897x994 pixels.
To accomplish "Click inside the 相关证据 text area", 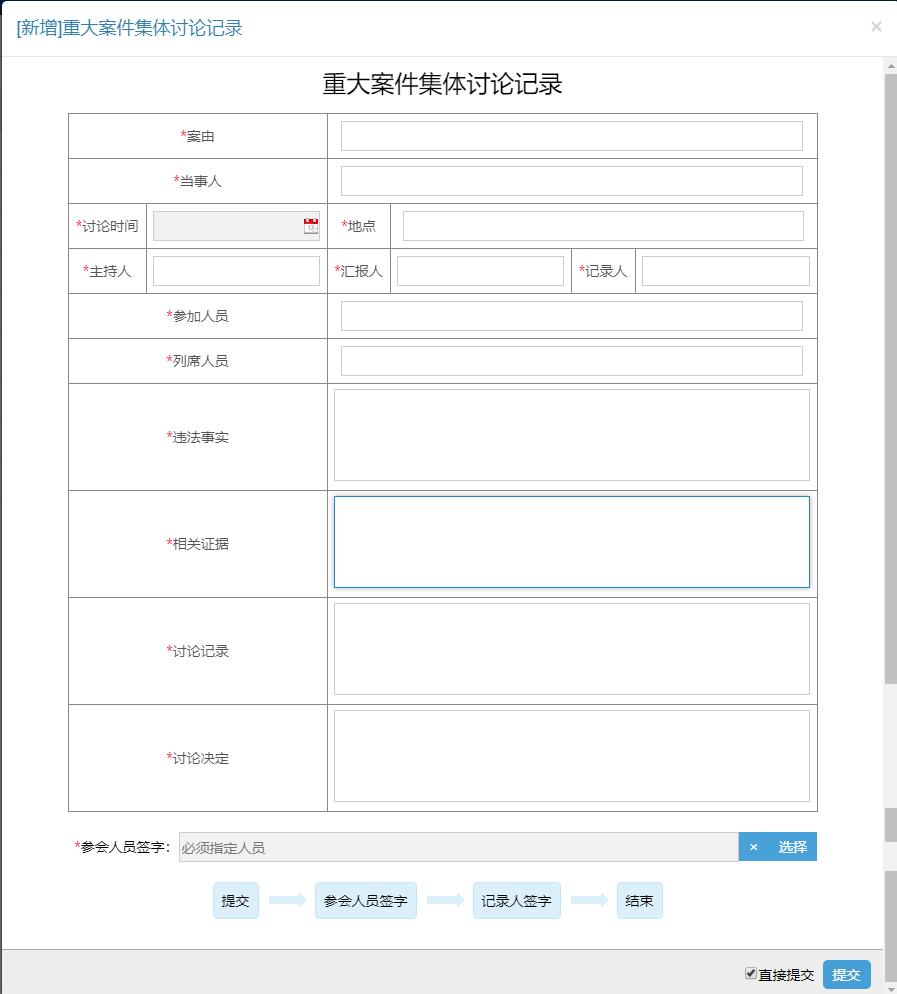I will click(572, 542).
